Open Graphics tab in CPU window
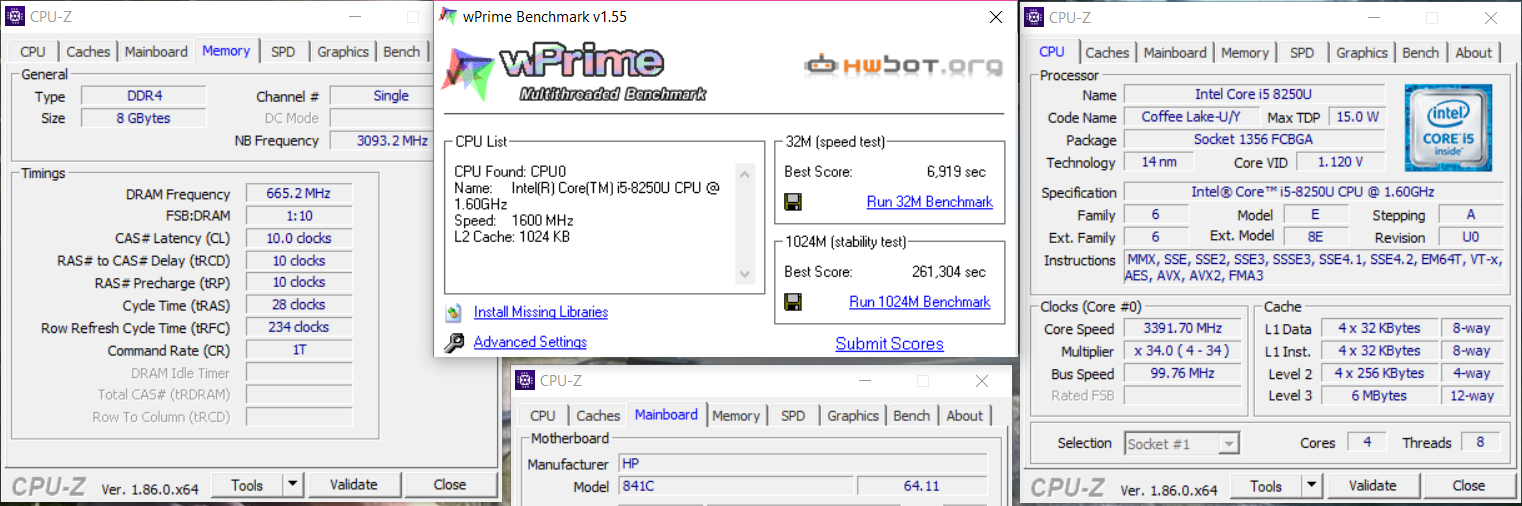 1362,53
